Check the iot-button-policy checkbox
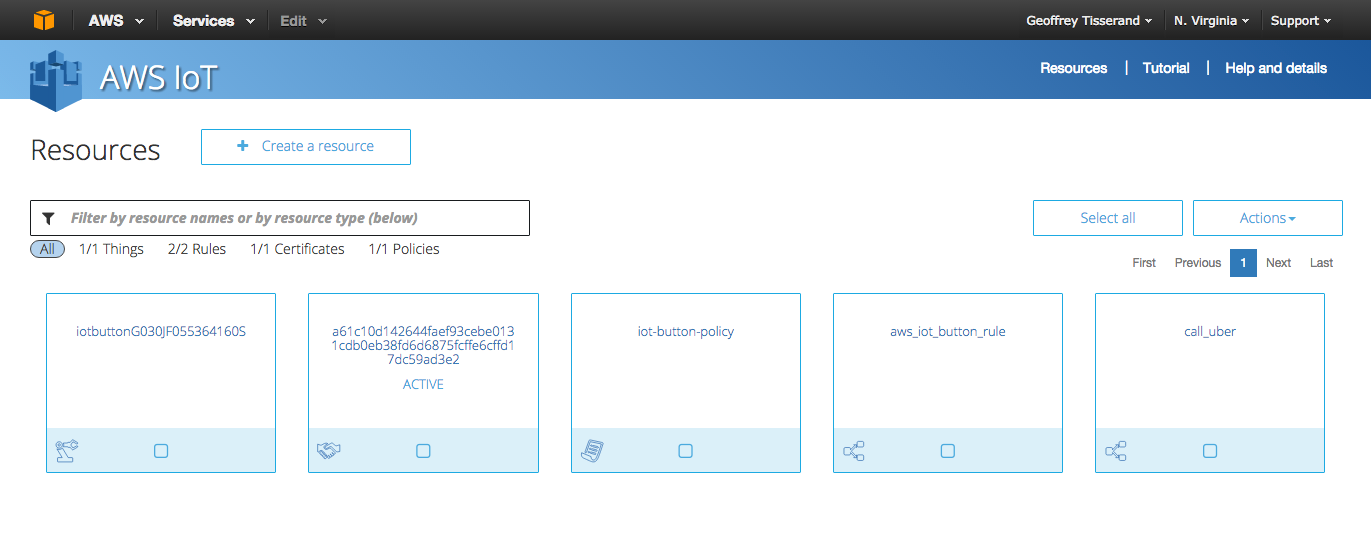1371x551 pixels. point(685,451)
